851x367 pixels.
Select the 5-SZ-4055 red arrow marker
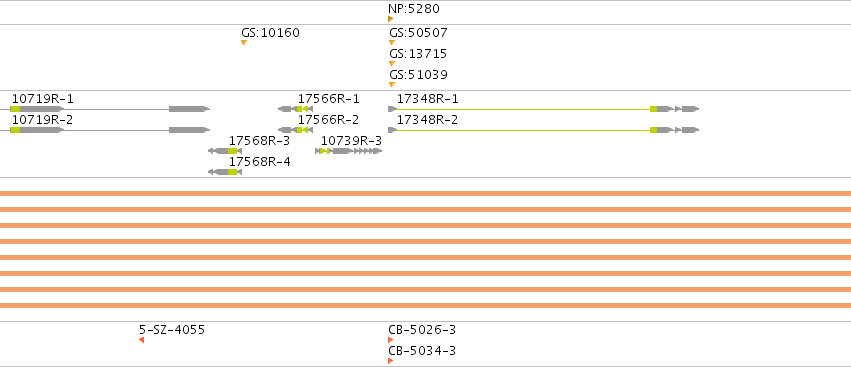click(x=142, y=340)
